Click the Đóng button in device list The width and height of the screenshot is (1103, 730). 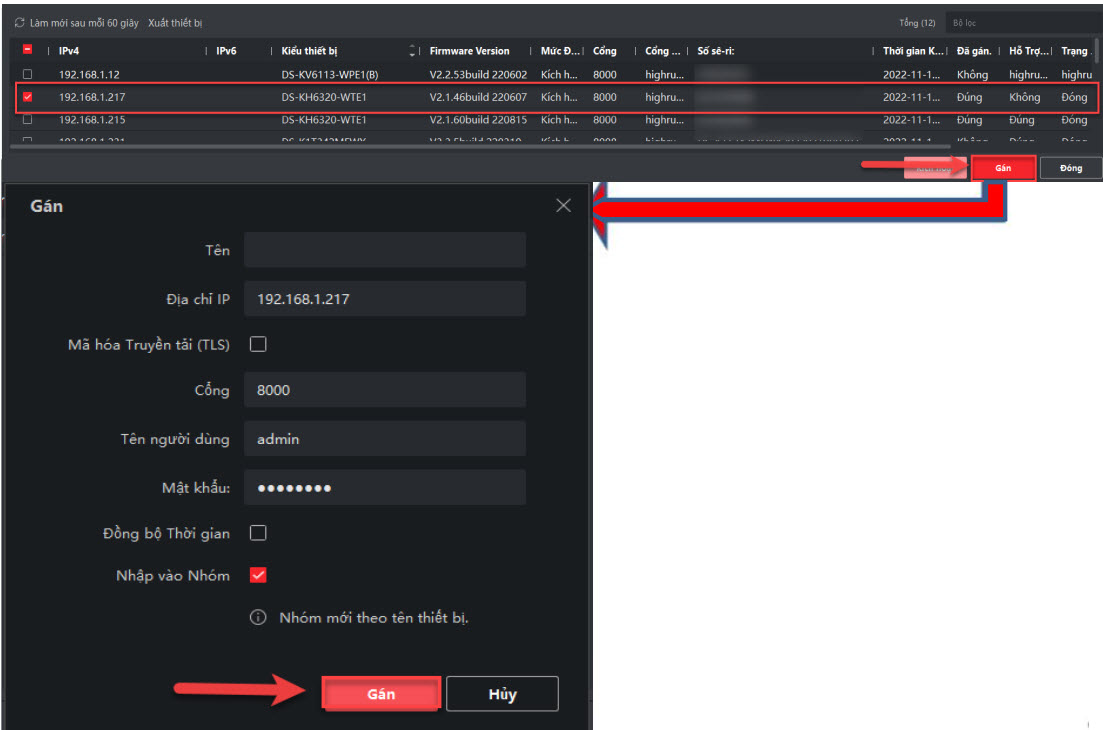1070,168
